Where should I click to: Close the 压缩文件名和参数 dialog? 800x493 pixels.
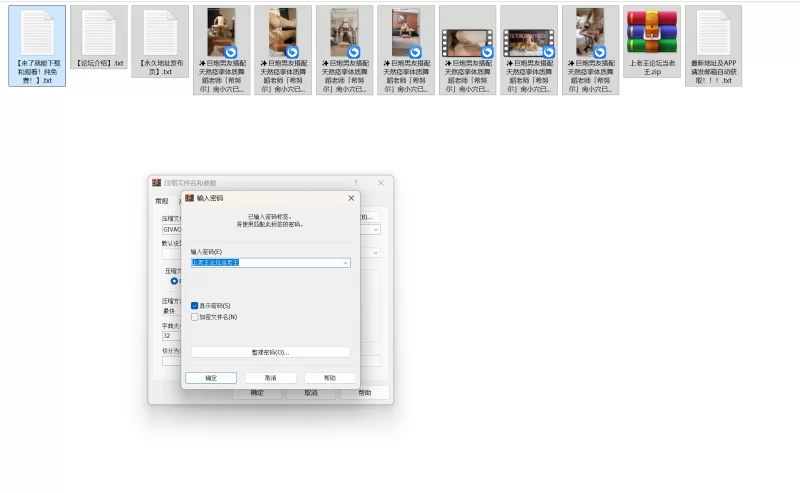(x=381, y=183)
